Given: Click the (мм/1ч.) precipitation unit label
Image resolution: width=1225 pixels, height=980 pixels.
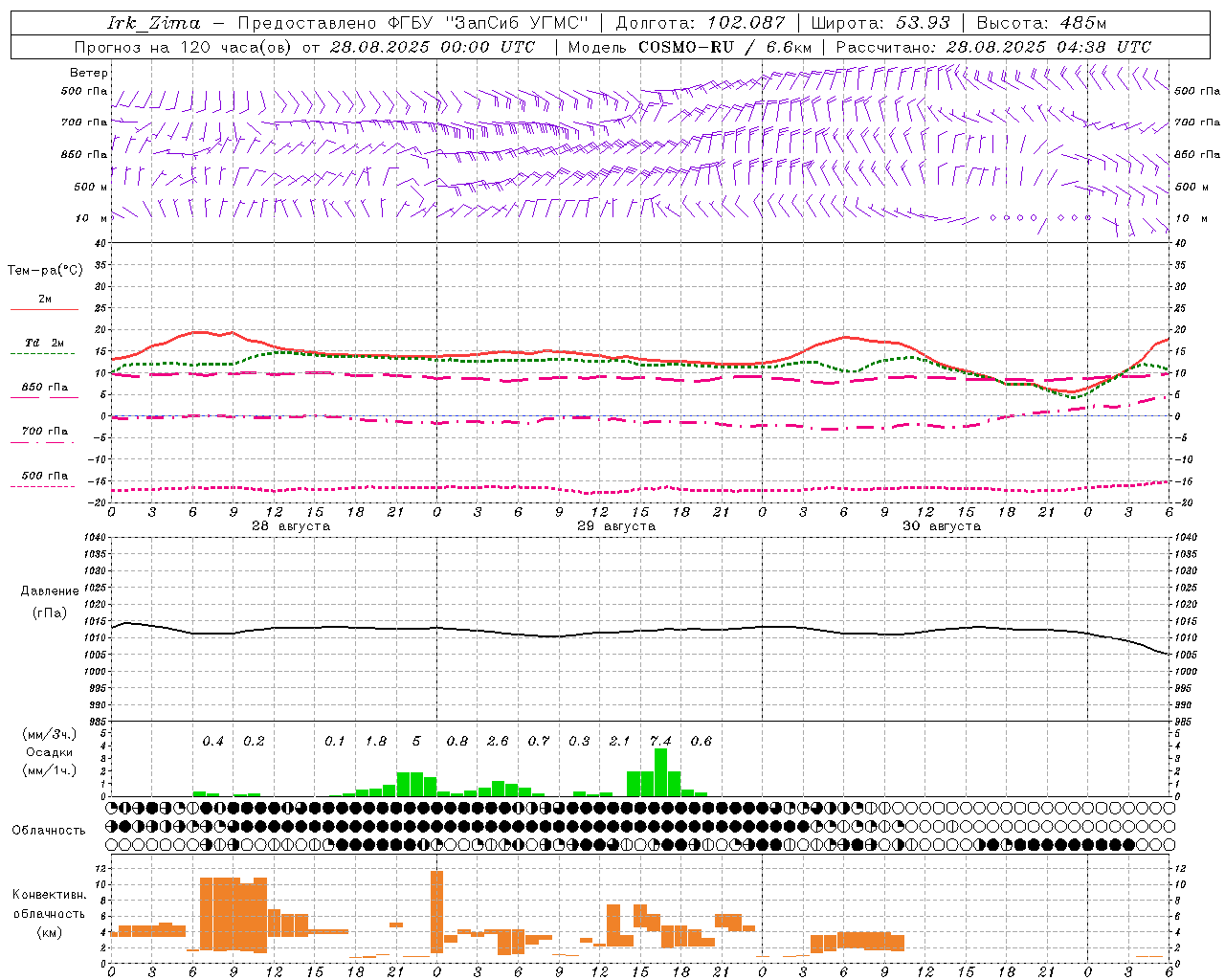Looking at the screenshot, I should (50, 770).
